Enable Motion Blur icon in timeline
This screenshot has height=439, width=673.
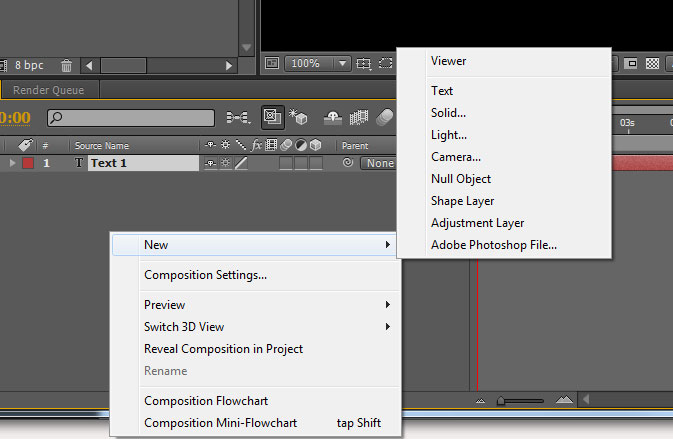(x=385, y=117)
